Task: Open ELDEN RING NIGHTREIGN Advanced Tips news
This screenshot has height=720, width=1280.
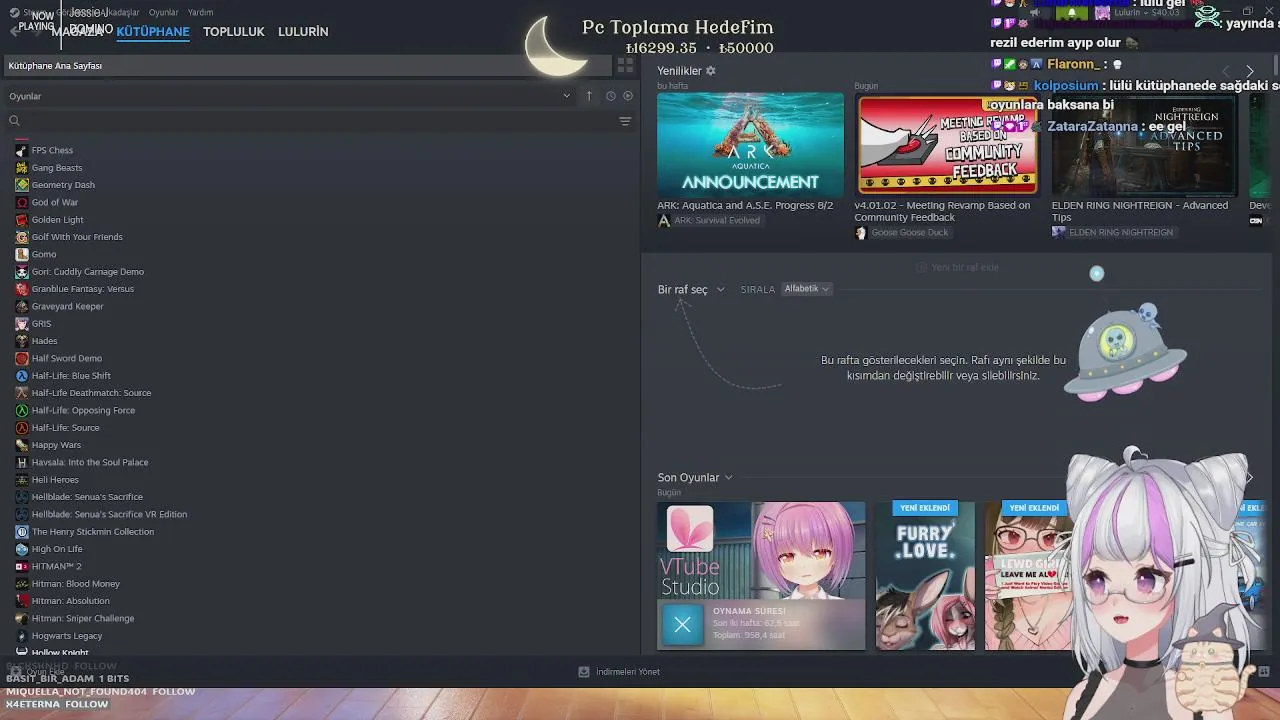Action: click(x=1144, y=144)
